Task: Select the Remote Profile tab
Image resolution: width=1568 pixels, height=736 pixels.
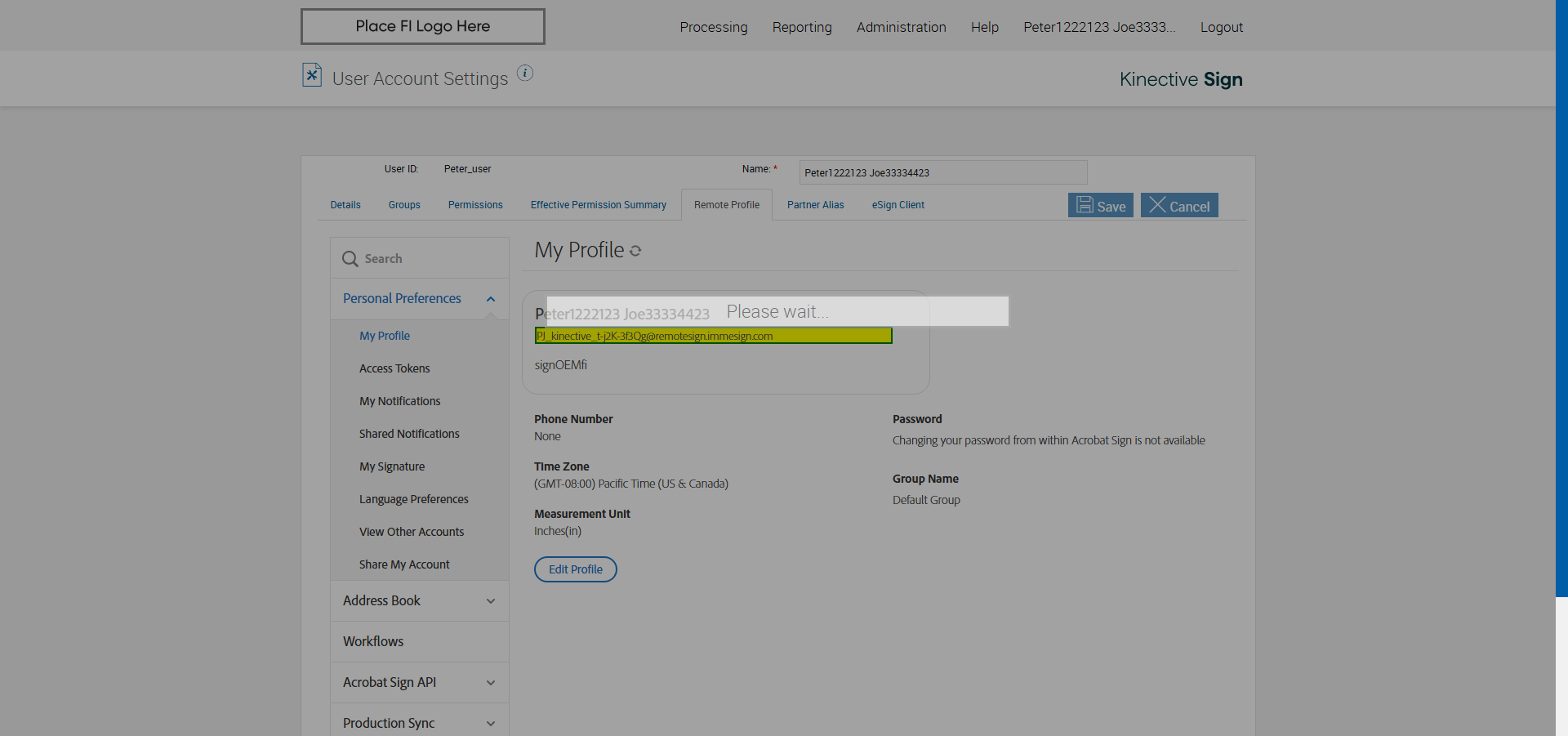Action: coord(727,205)
